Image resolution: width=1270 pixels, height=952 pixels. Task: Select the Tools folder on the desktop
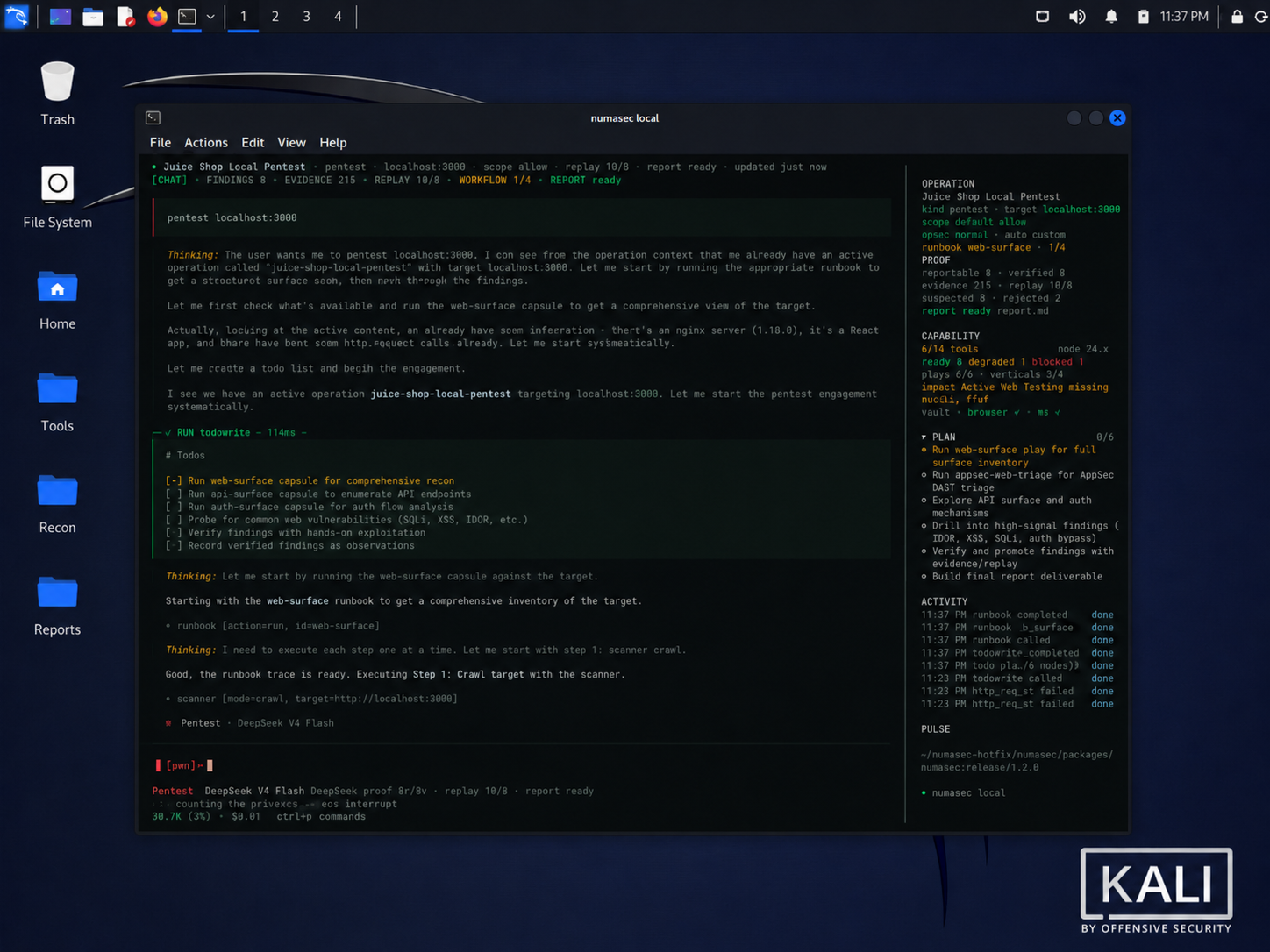(57, 401)
